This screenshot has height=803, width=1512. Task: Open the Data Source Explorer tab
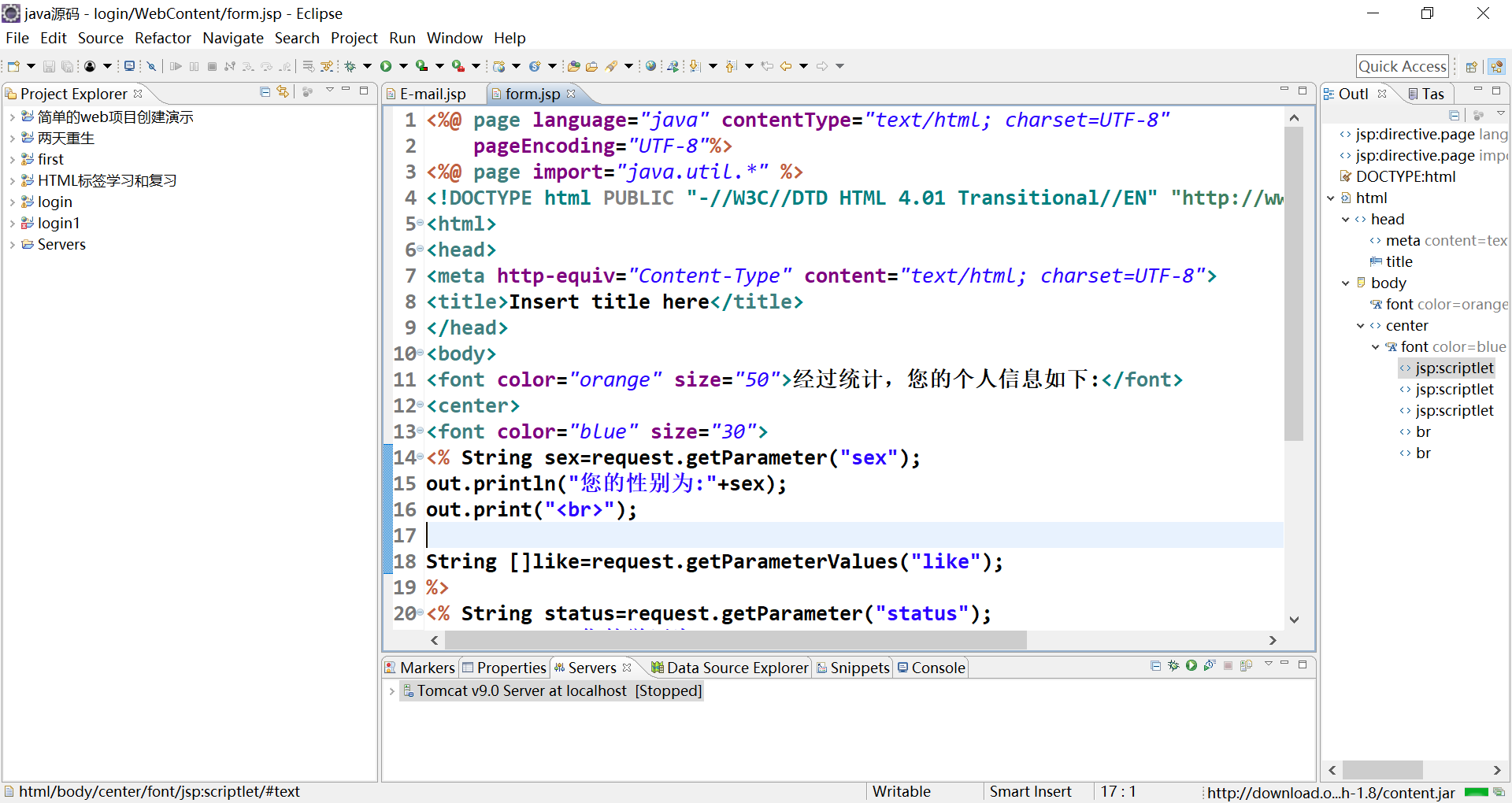coord(730,668)
